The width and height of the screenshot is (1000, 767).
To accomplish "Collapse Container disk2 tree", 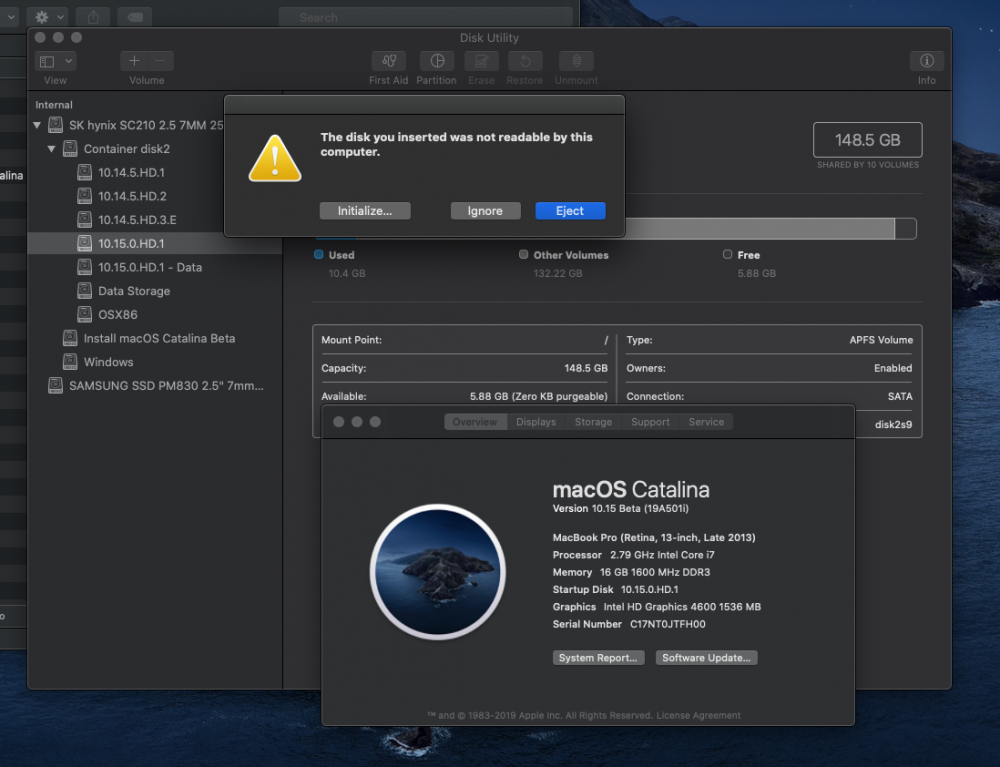I will tap(52, 149).
